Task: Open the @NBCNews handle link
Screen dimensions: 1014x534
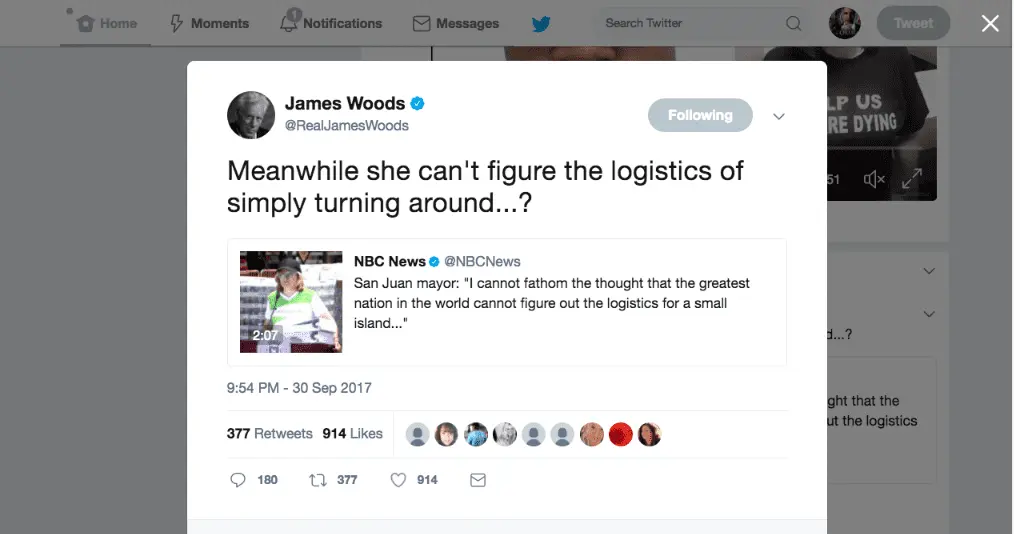Action: [482, 261]
